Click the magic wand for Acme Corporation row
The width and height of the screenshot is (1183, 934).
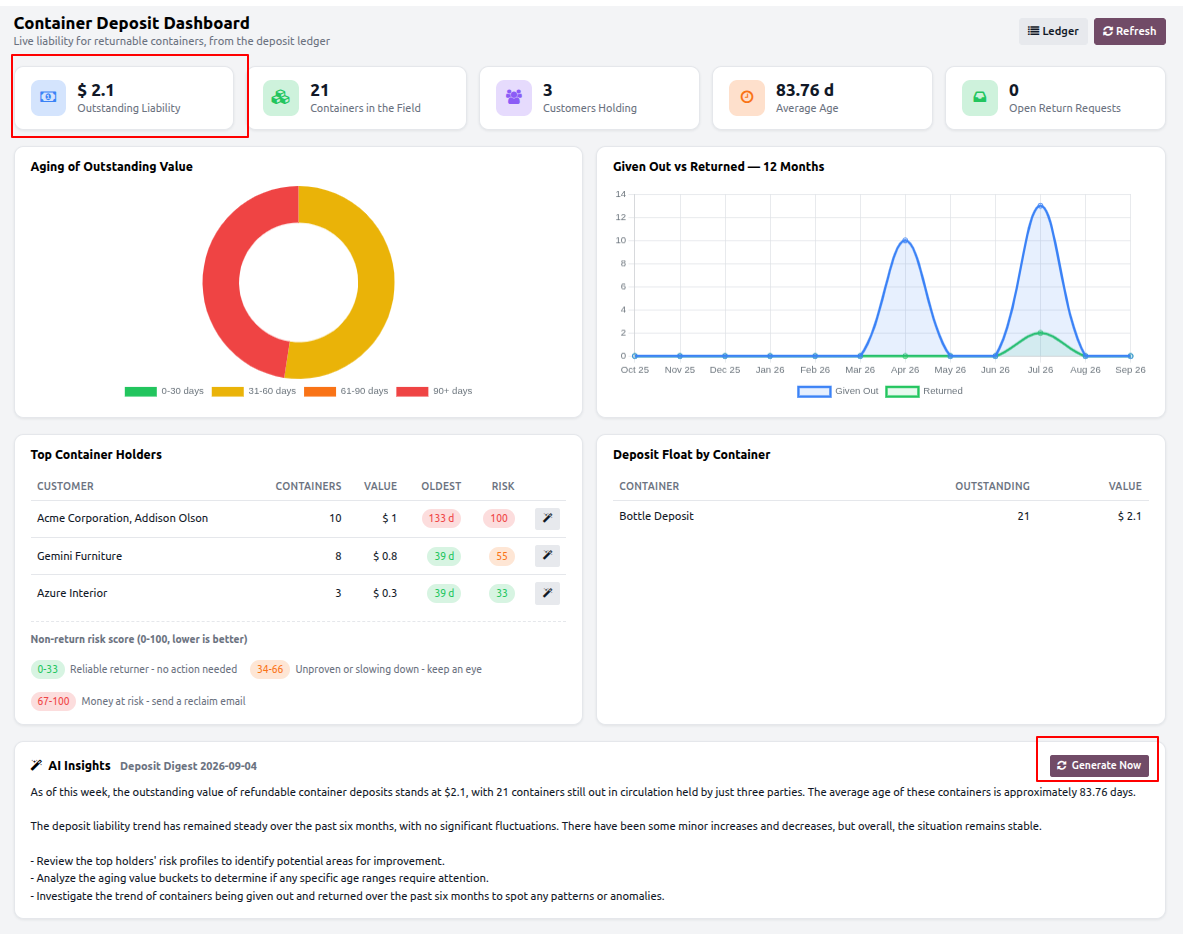point(548,518)
